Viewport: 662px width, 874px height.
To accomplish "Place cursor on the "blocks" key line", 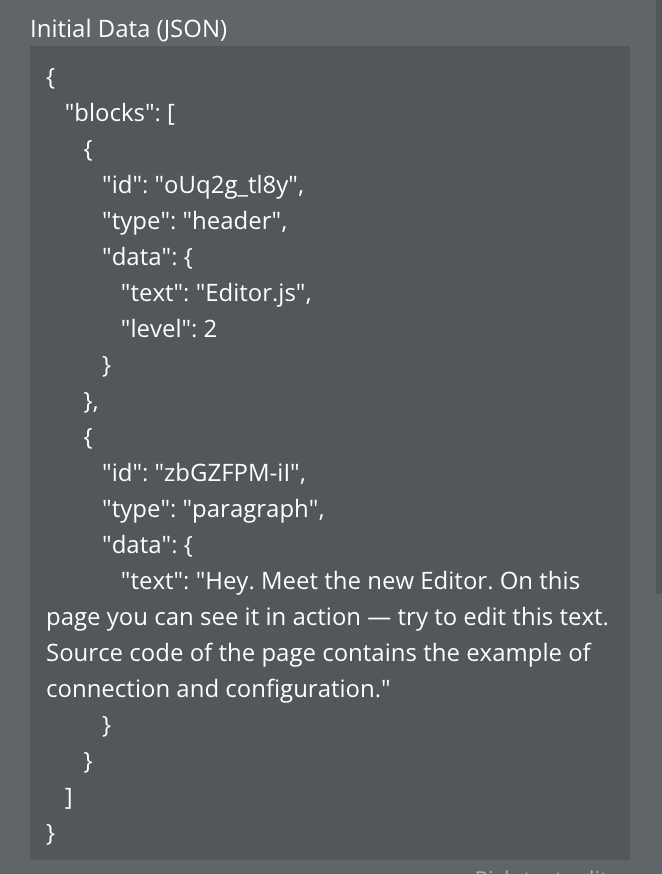I will (120, 113).
